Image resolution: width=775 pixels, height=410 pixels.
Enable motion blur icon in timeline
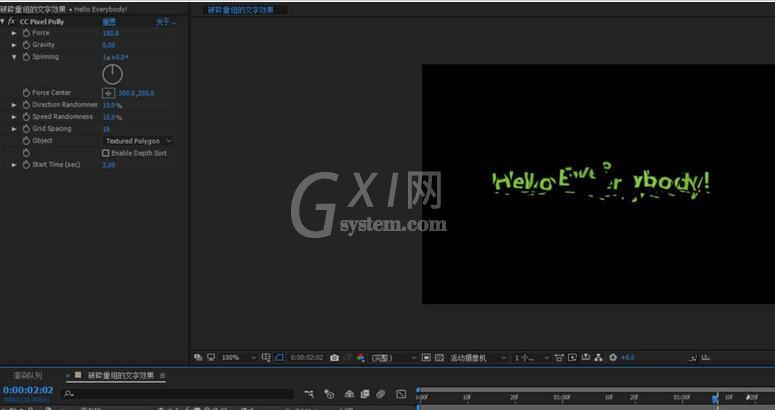coord(380,394)
